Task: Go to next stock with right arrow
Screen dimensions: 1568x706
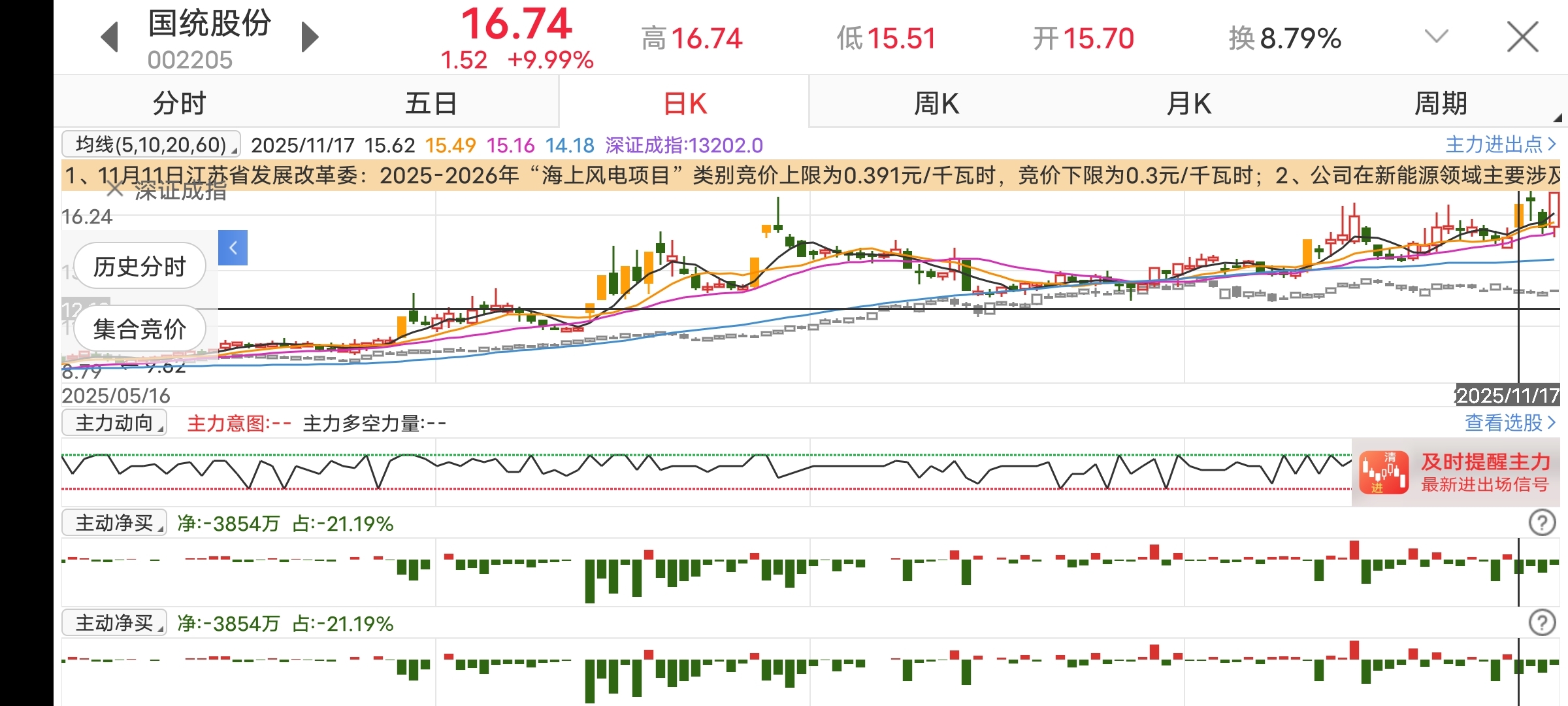Action: pyautogui.click(x=310, y=37)
